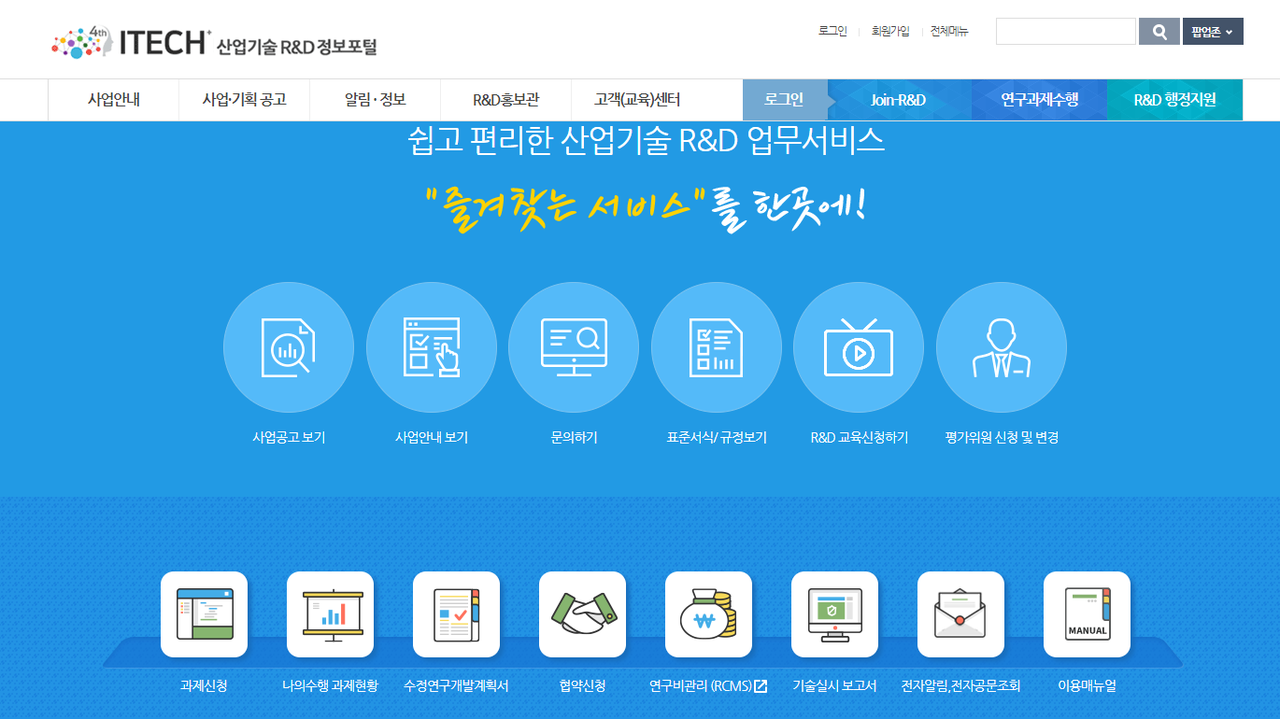
Task: Click the 과제신청 icon tile
Action: pos(204,614)
